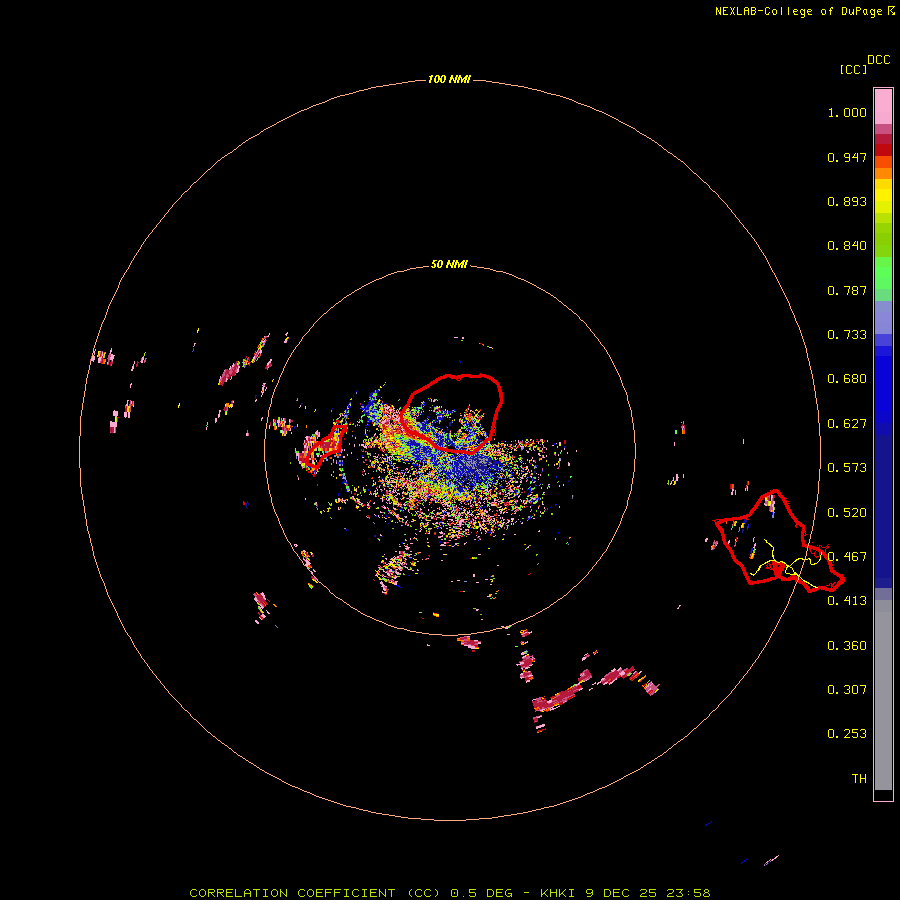This screenshot has height=900, width=900.
Task: Click the TH threshold legend label
Action: pos(859,779)
